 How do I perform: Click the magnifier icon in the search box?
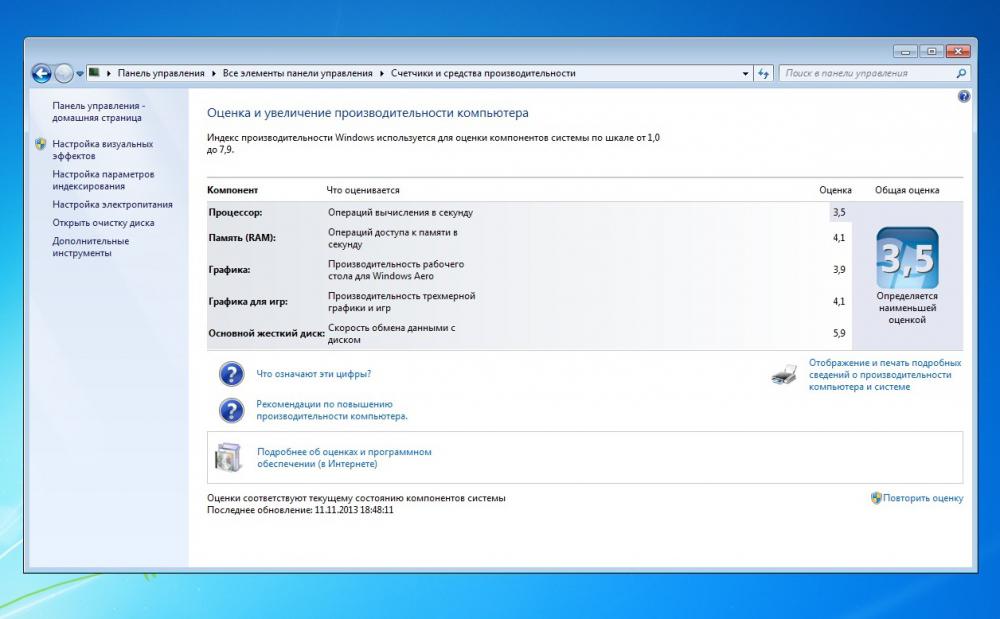pyautogui.click(x=961, y=73)
